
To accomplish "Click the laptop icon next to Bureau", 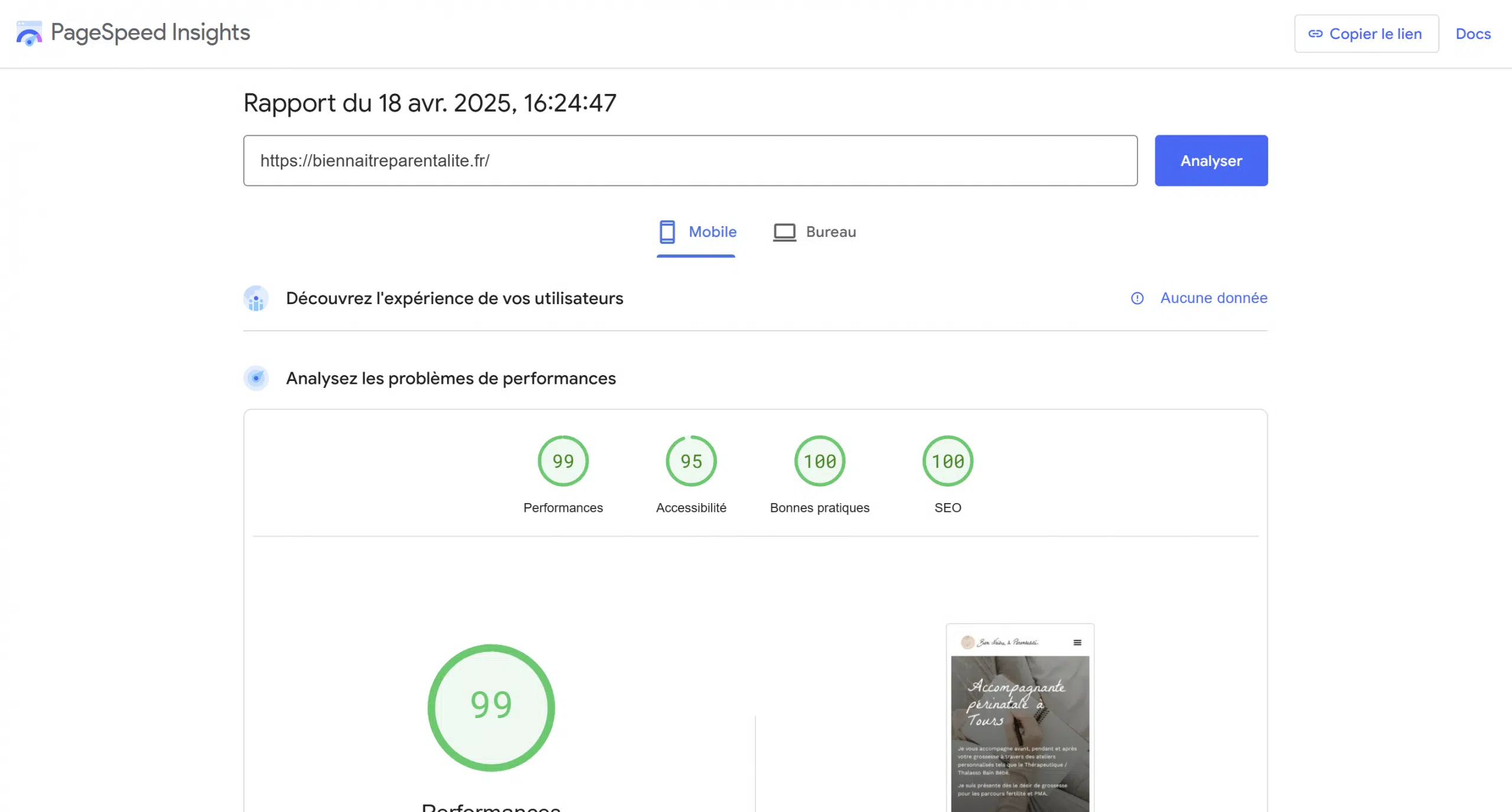I will click(784, 231).
